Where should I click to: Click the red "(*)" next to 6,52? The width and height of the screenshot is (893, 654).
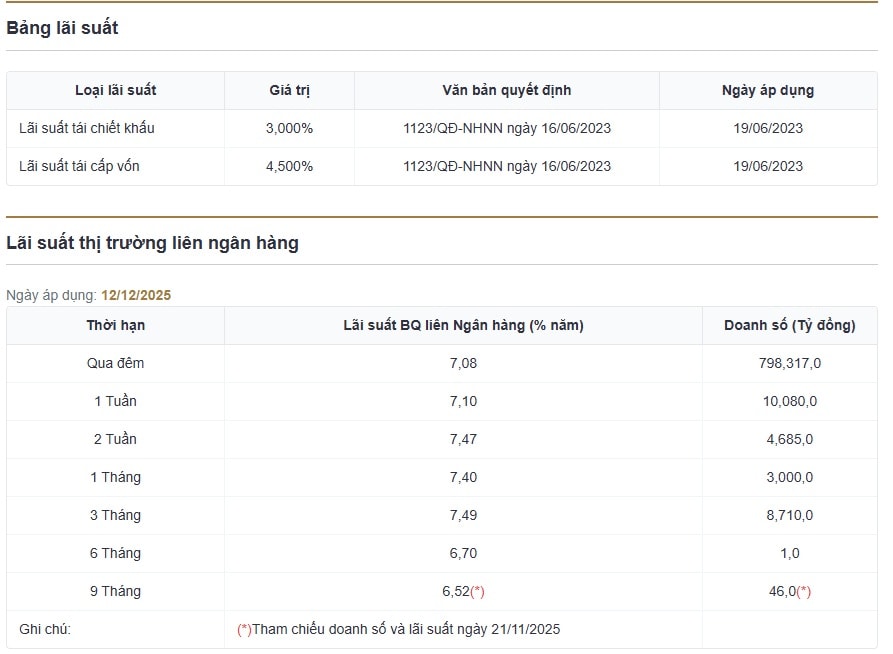tap(478, 591)
